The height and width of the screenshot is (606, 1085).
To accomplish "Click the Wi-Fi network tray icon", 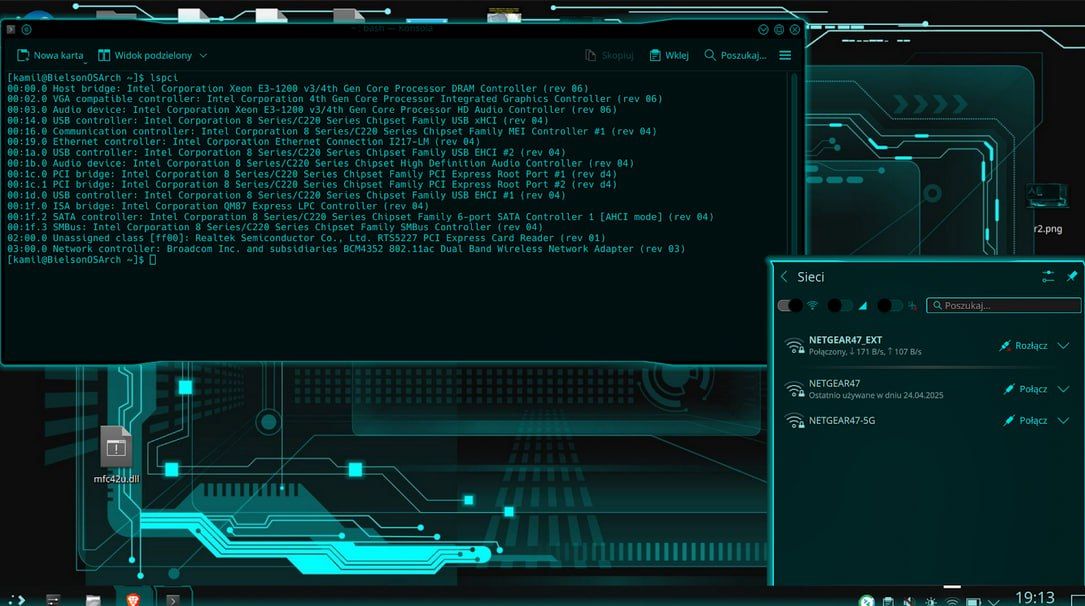I will tap(952, 601).
